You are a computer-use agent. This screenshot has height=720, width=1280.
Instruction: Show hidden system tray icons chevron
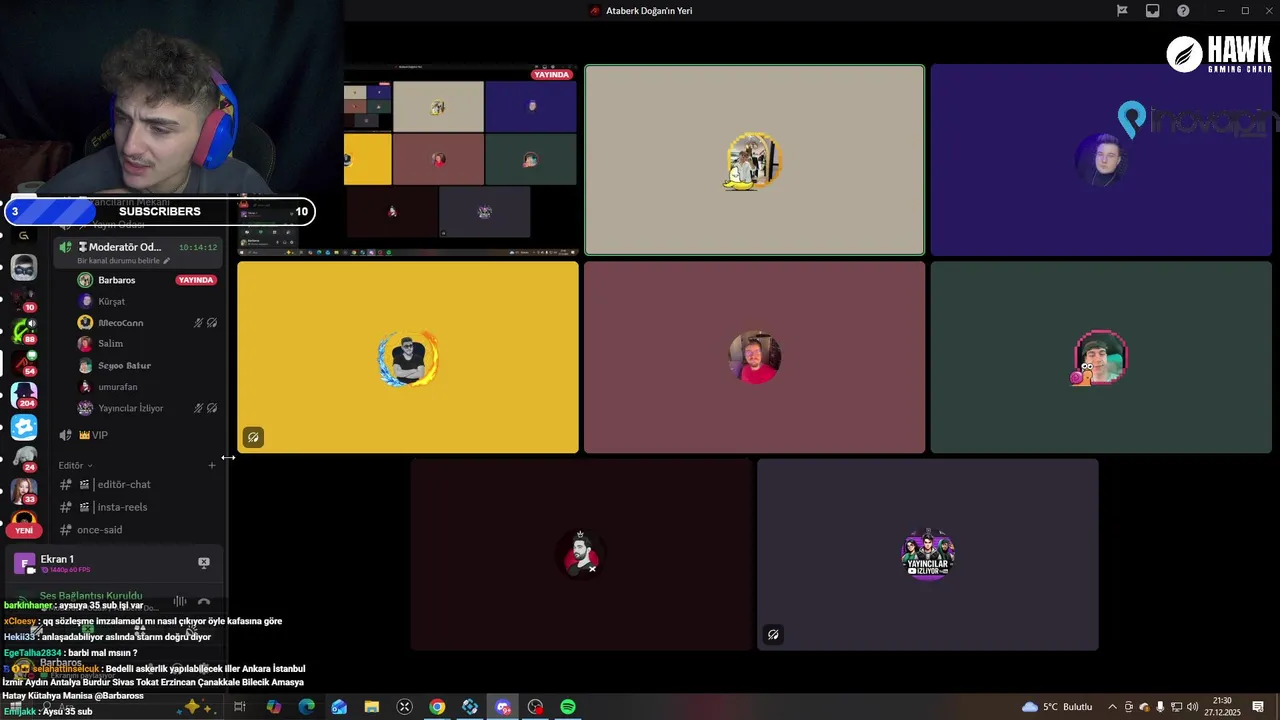pos(1114,707)
